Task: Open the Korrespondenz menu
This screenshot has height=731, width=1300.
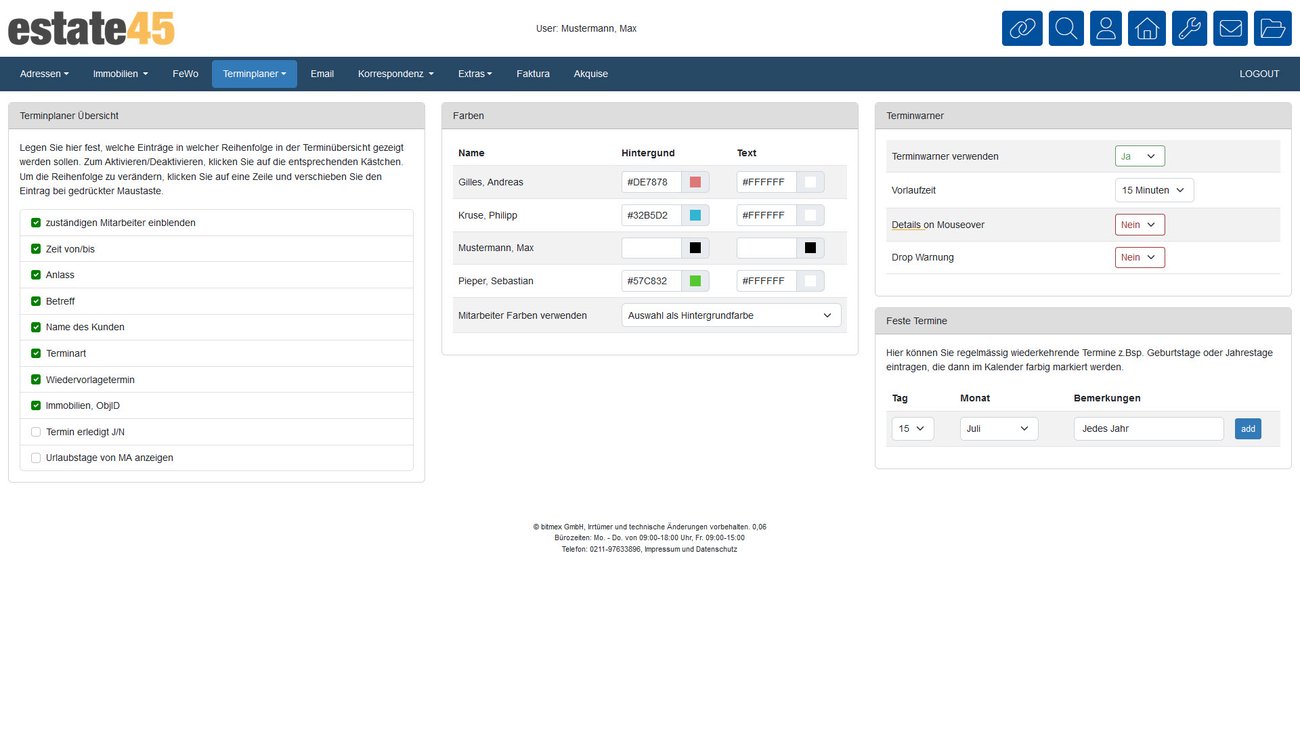Action: [x=396, y=74]
